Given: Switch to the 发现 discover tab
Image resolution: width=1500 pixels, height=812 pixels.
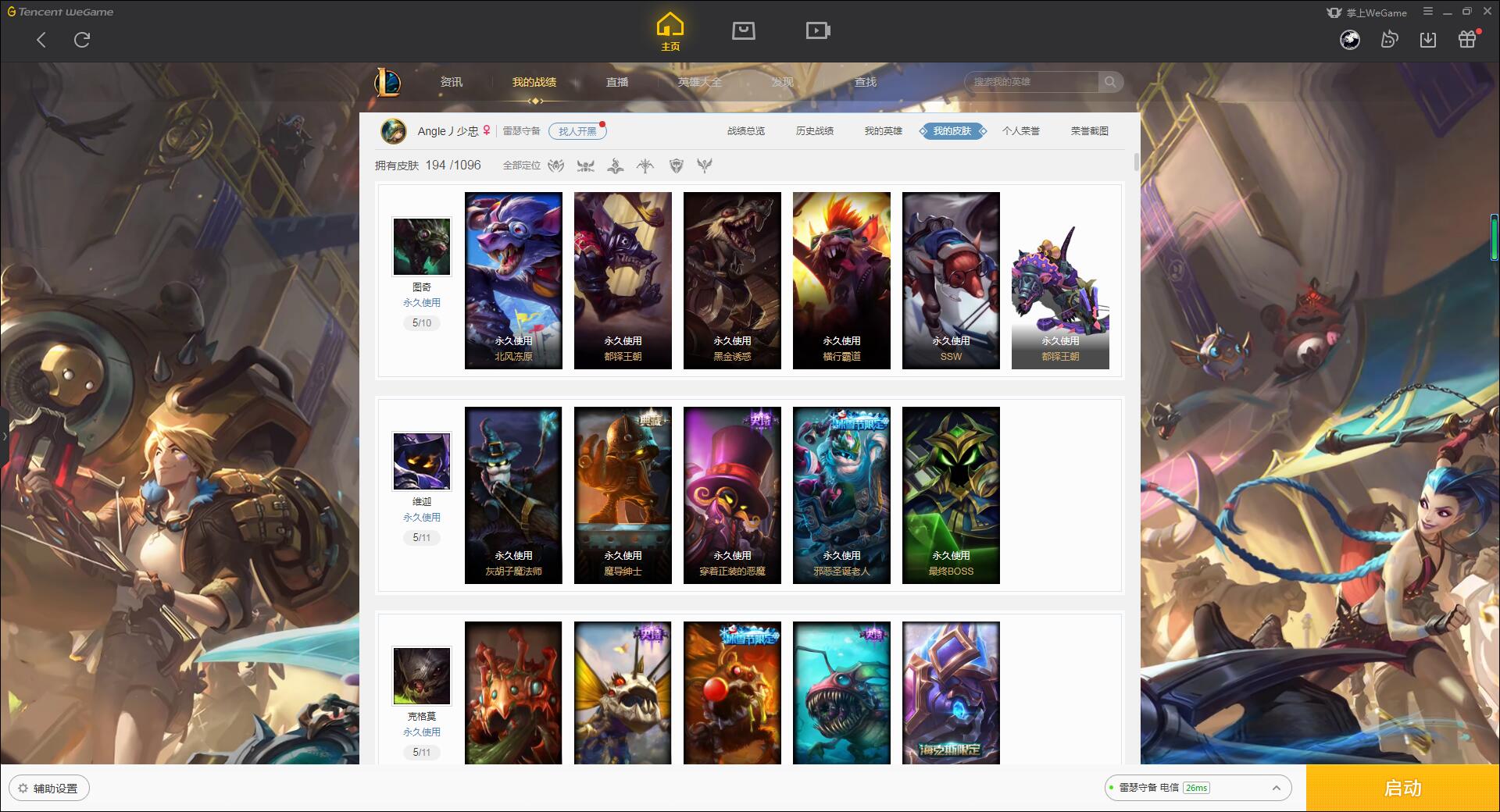Looking at the screenshot, I should click(x=783, y=82).
